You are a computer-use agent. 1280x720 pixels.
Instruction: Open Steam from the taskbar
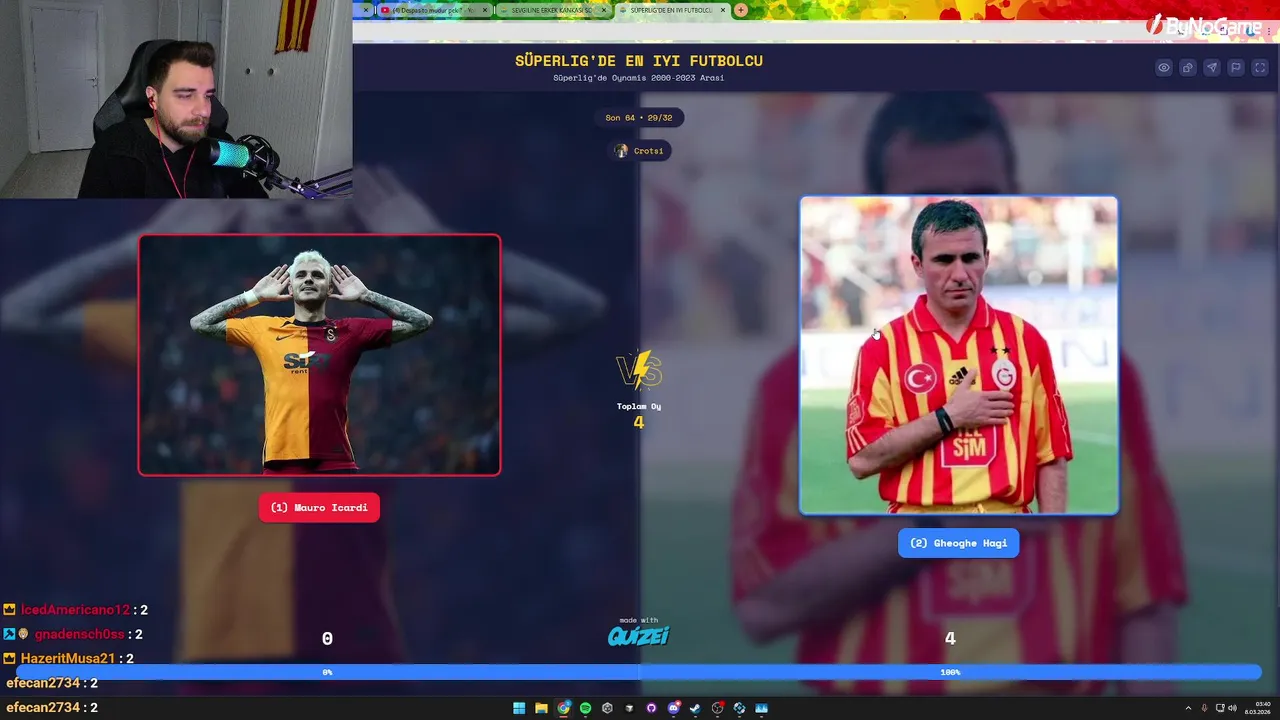click(x=695, y=708)
